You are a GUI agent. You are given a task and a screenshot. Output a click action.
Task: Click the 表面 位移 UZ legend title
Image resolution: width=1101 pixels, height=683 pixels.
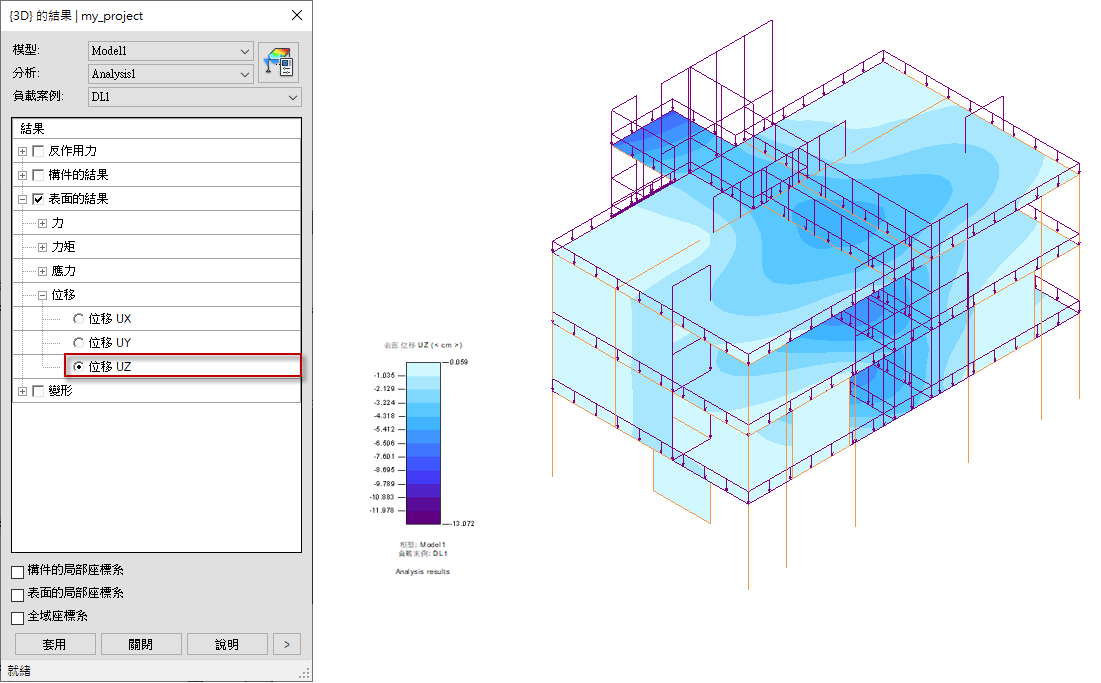(423, 345)
